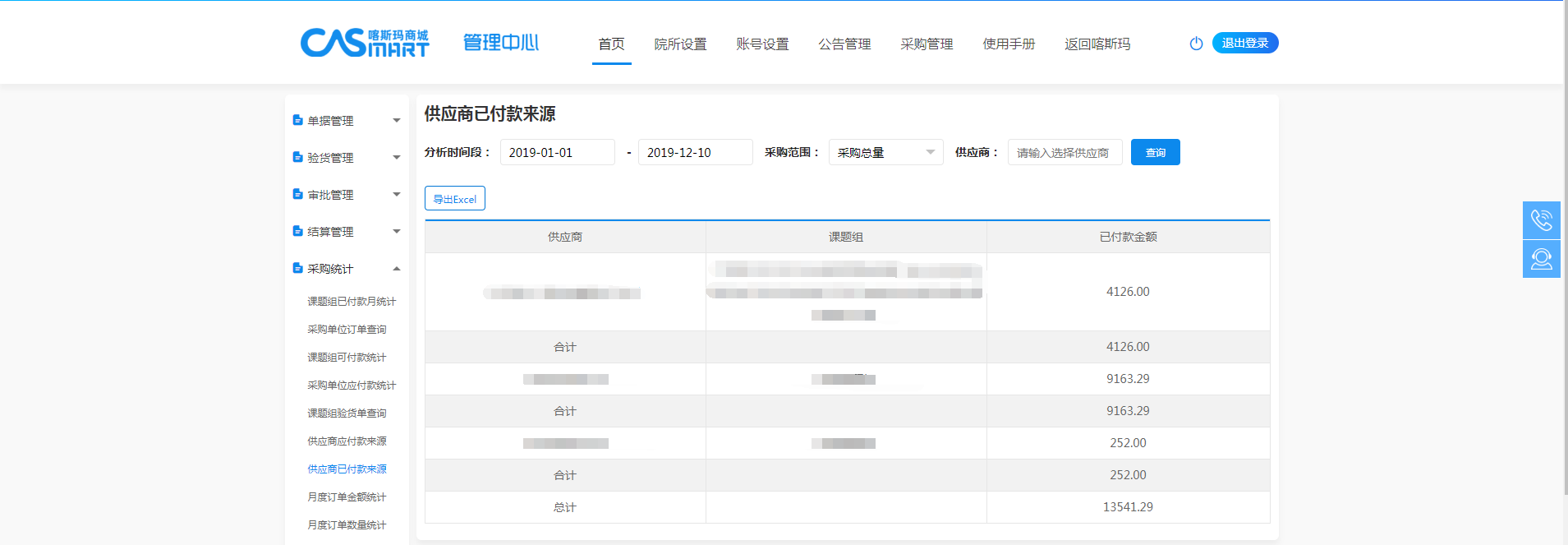The width and height of the screenshot is (1568, 545).
Task: Click the 结算管理 document icon
Action: 298,231
